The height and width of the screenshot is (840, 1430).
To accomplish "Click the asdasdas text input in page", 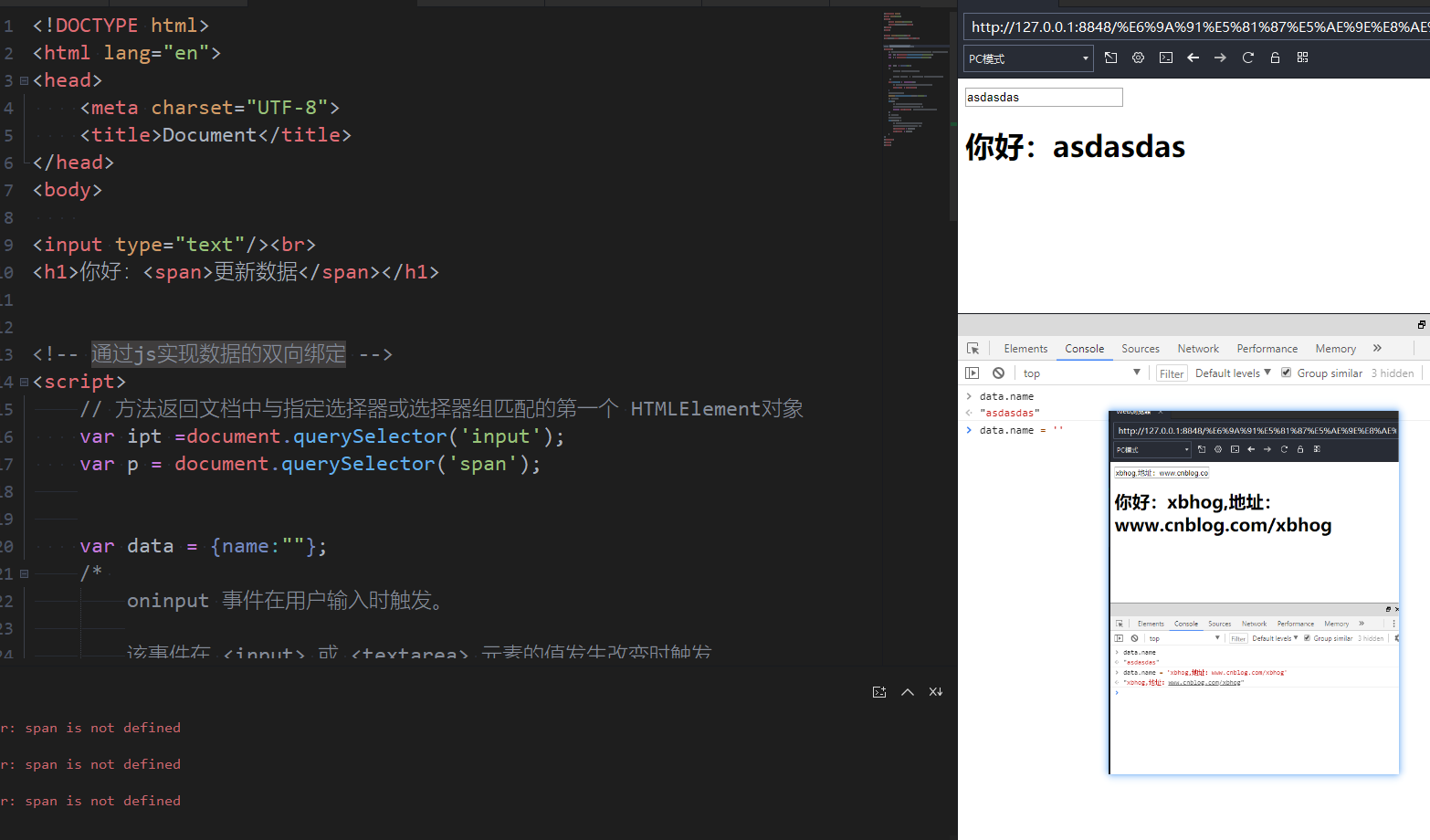I will (x=1044, y=97).
